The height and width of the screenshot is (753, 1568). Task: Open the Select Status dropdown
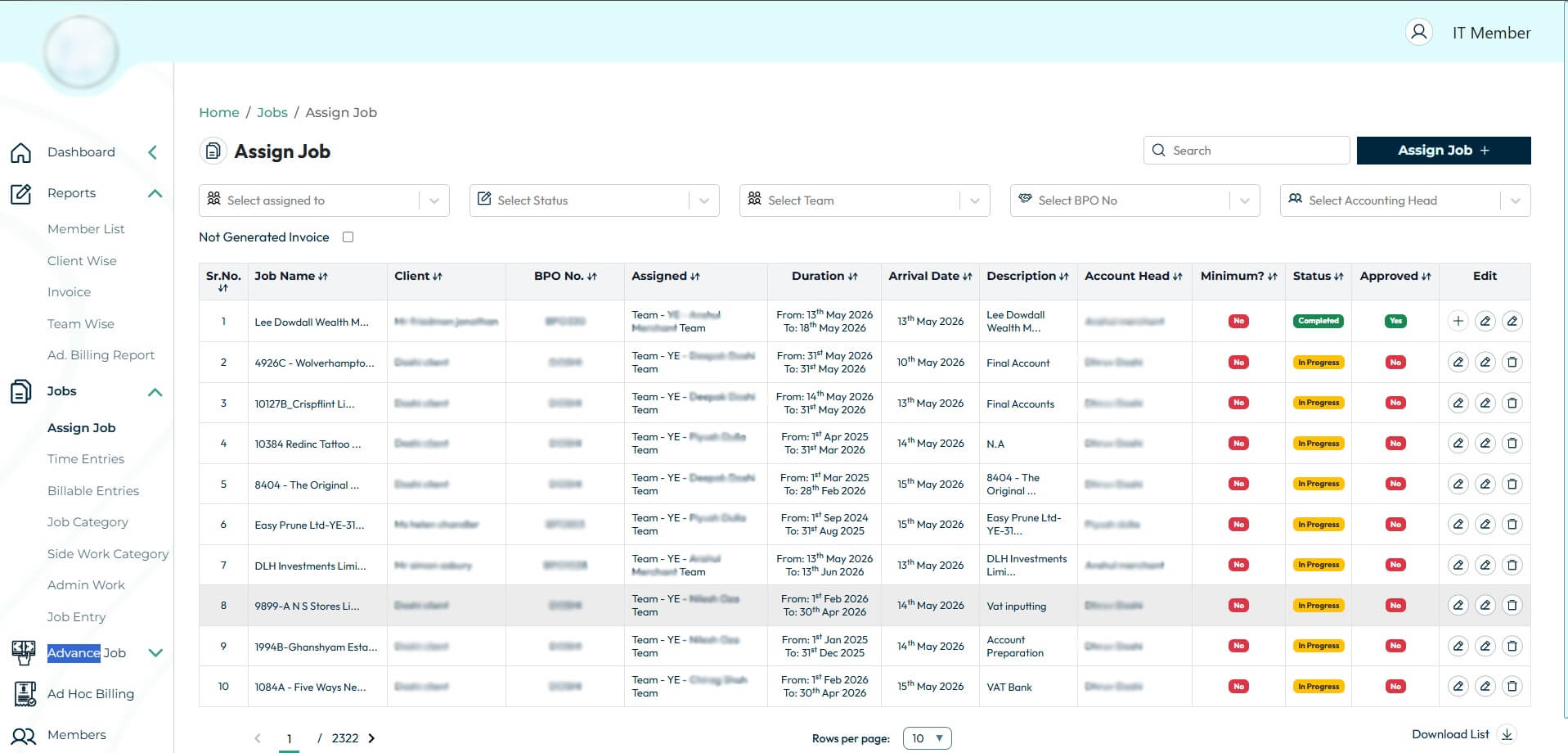595,201
